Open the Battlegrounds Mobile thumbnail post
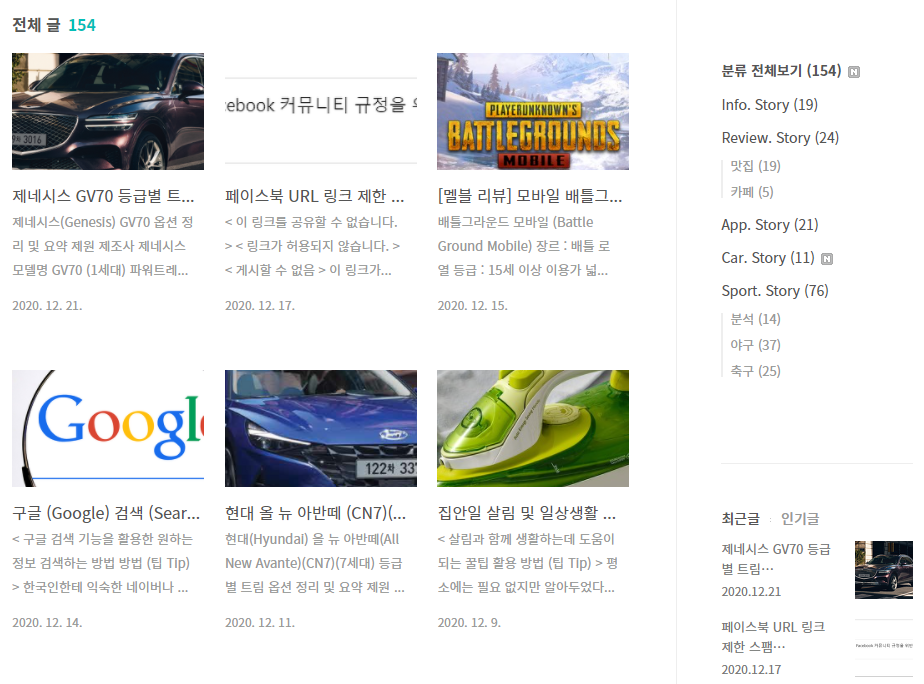Image resolution: width=924 pixels, height=684 pixels. [533, 111]
